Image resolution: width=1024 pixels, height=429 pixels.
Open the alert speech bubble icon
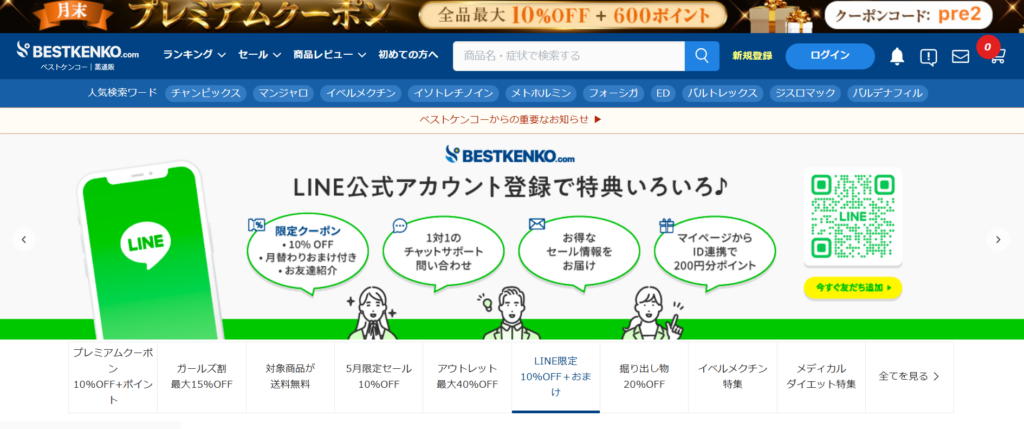(x=928, y=57)
